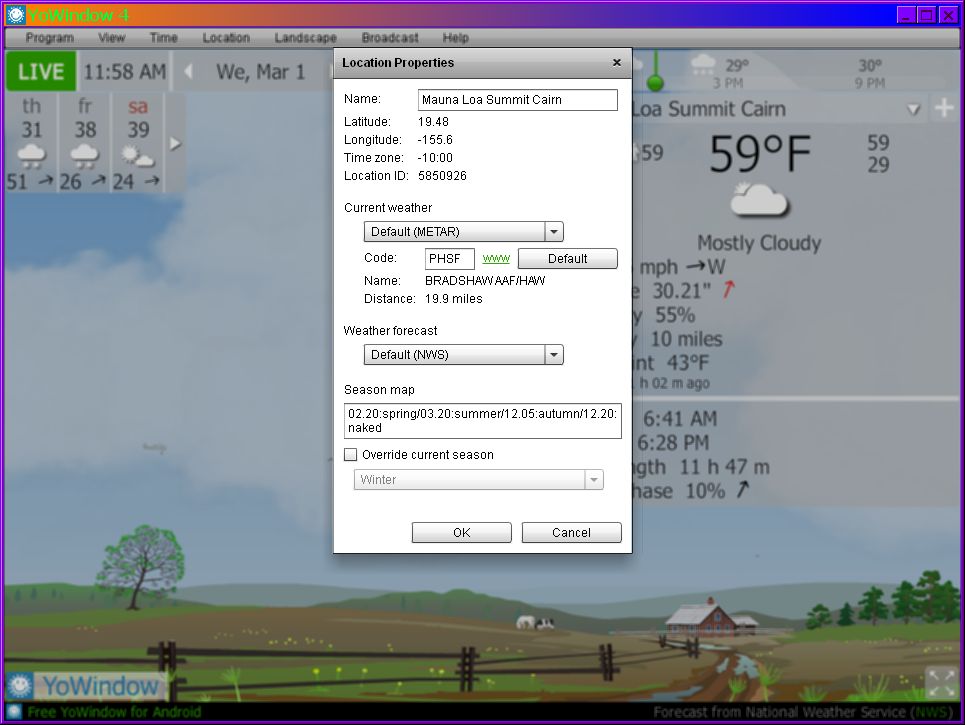
Task: Click the Cancel button
Action: click(571, 533)
